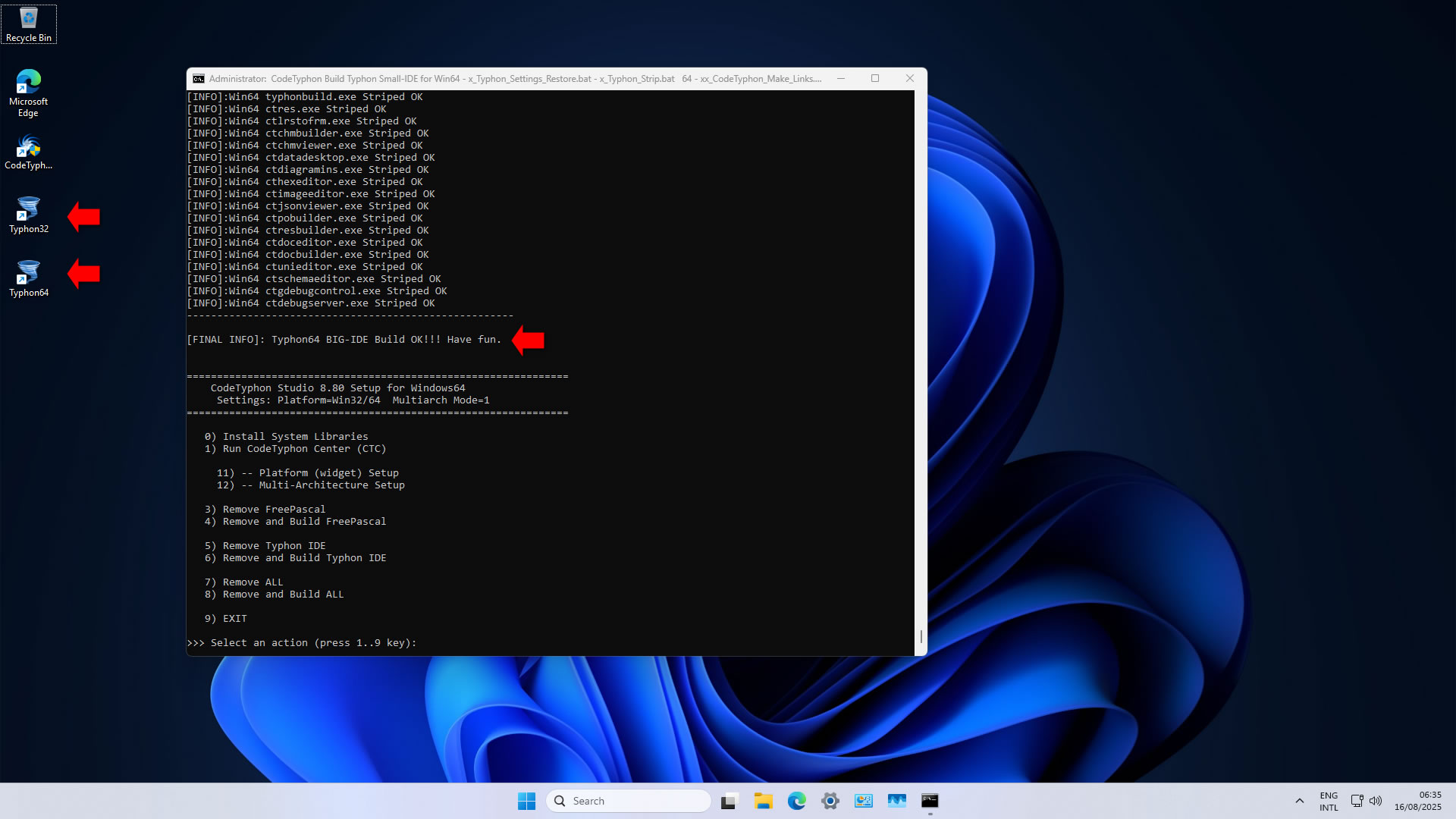Click '11) -- Platform (widget) Setup' line
The image size is (1456, 819).
[307, 473]
